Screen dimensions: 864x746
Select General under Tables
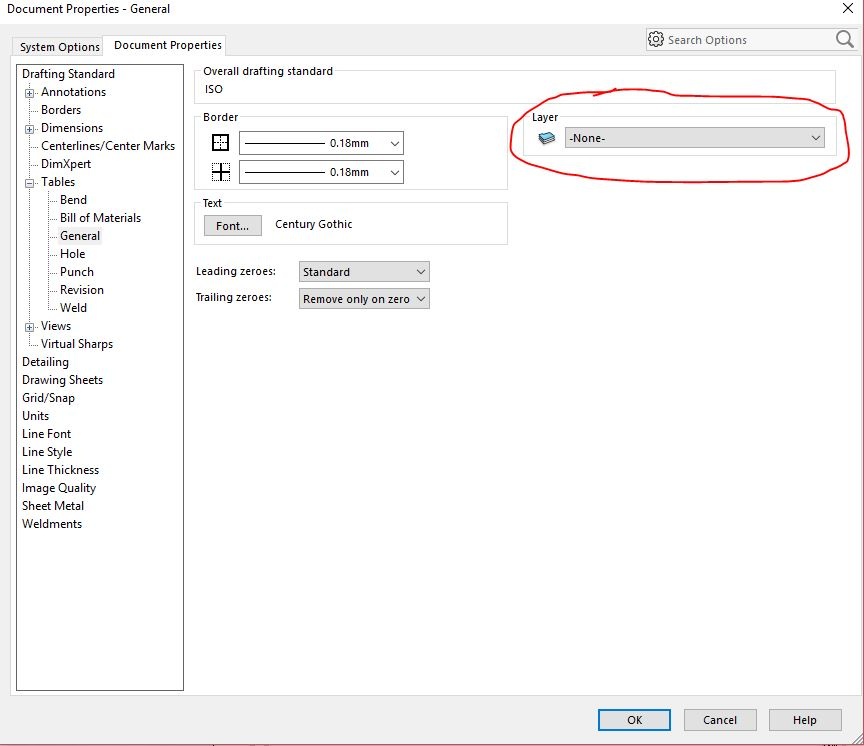[80, 236]
